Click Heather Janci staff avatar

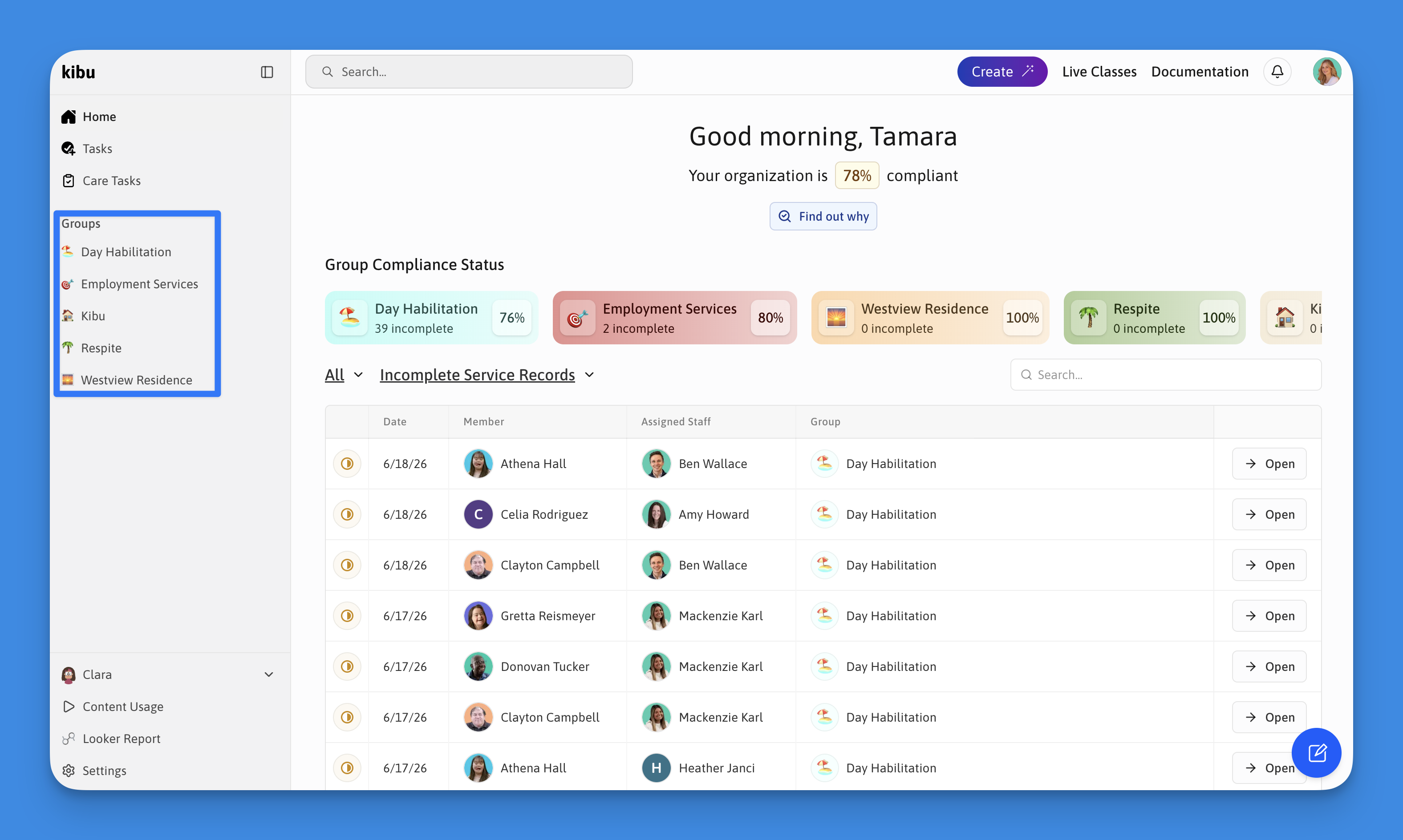coord(656,767)
